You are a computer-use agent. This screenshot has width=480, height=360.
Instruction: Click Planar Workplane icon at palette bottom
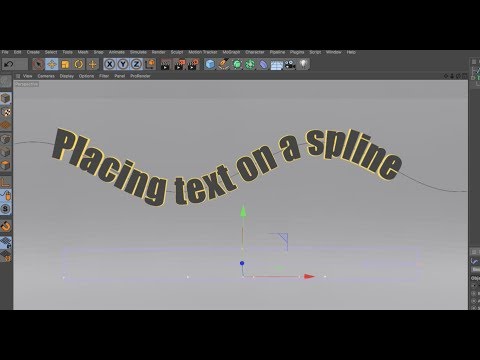(5, 256)
